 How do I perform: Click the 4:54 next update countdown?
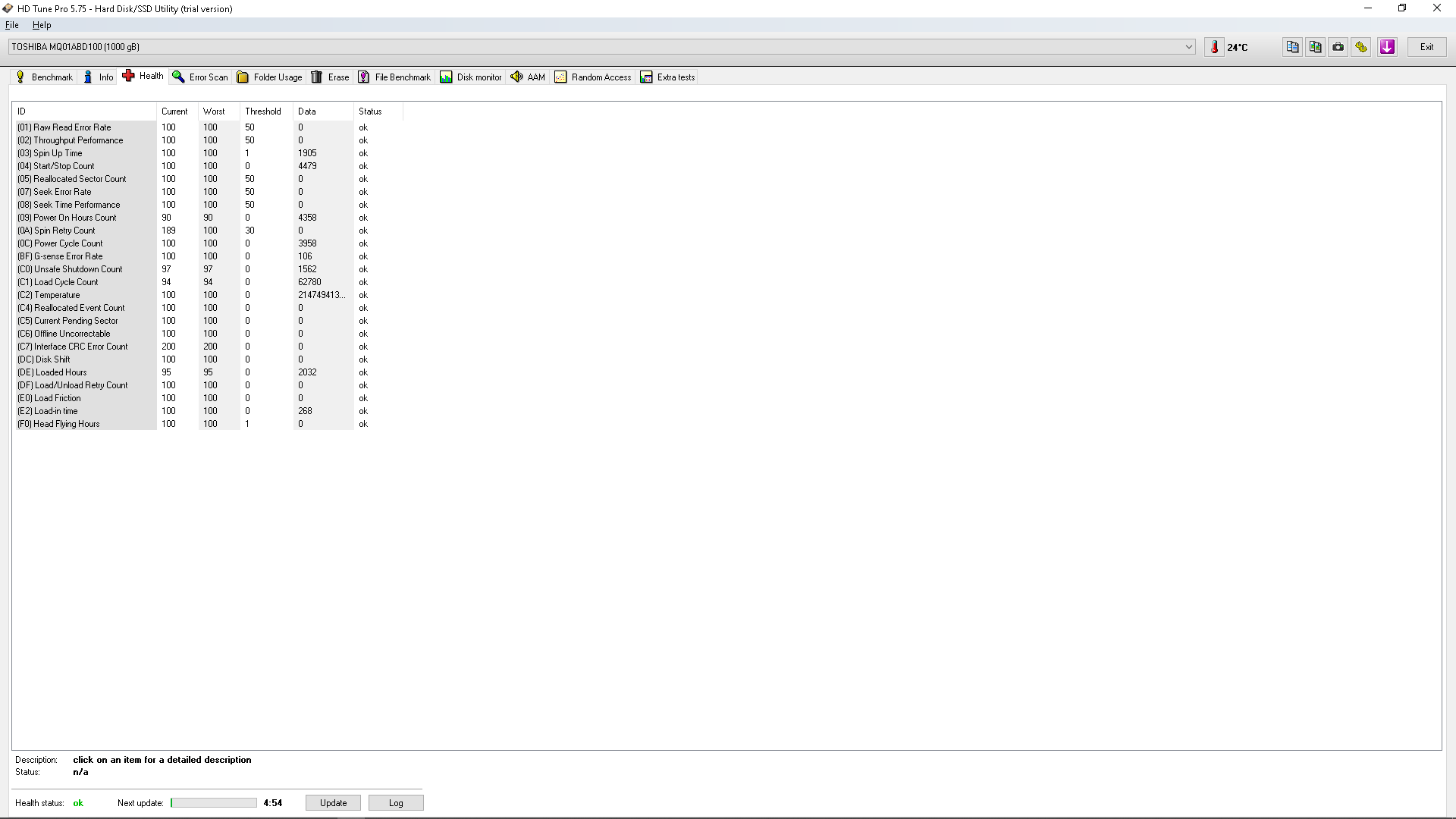(273, 803)
